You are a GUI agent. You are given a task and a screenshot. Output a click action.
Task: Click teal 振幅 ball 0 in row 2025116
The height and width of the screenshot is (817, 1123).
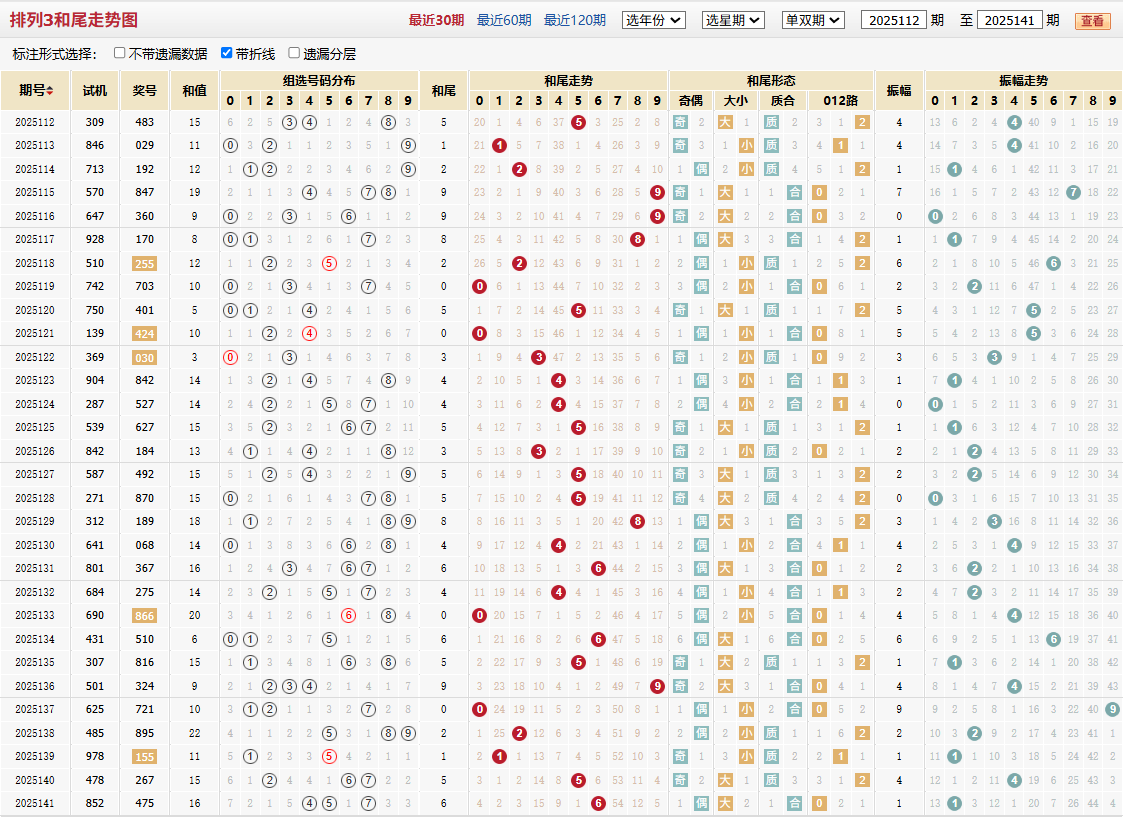tap(935, 216)
